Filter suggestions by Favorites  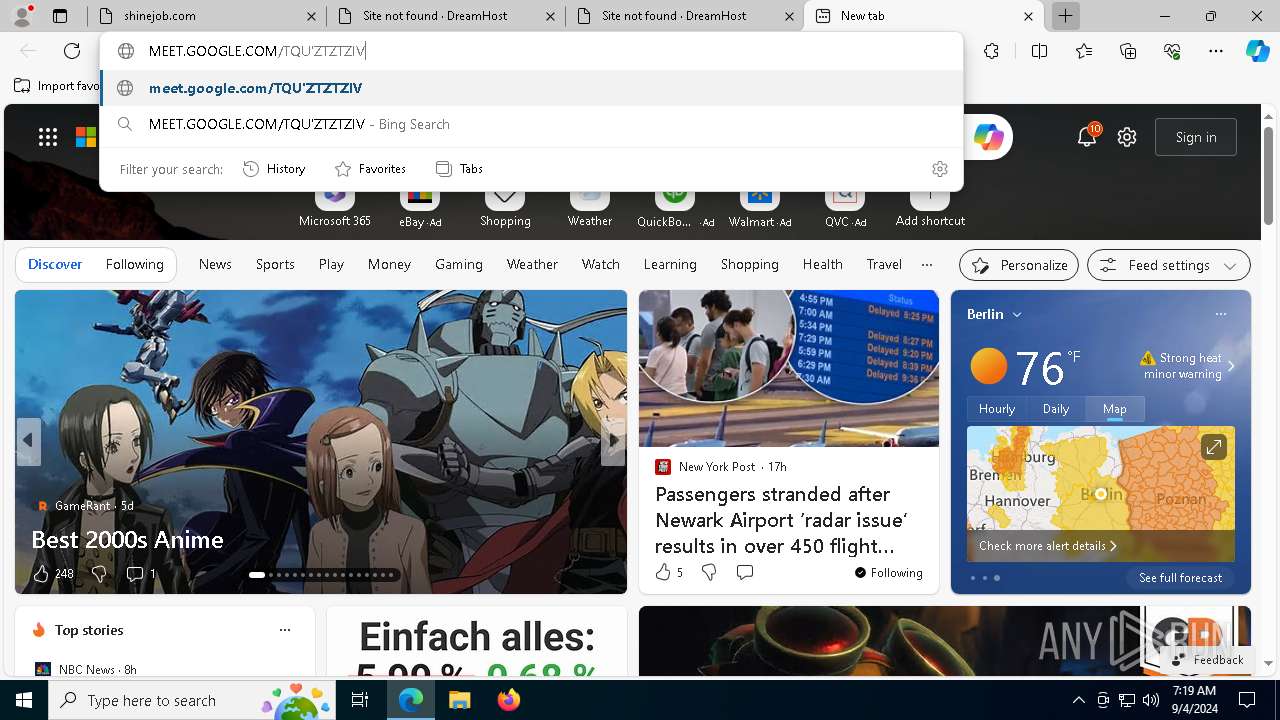click(x=370, y=169)
